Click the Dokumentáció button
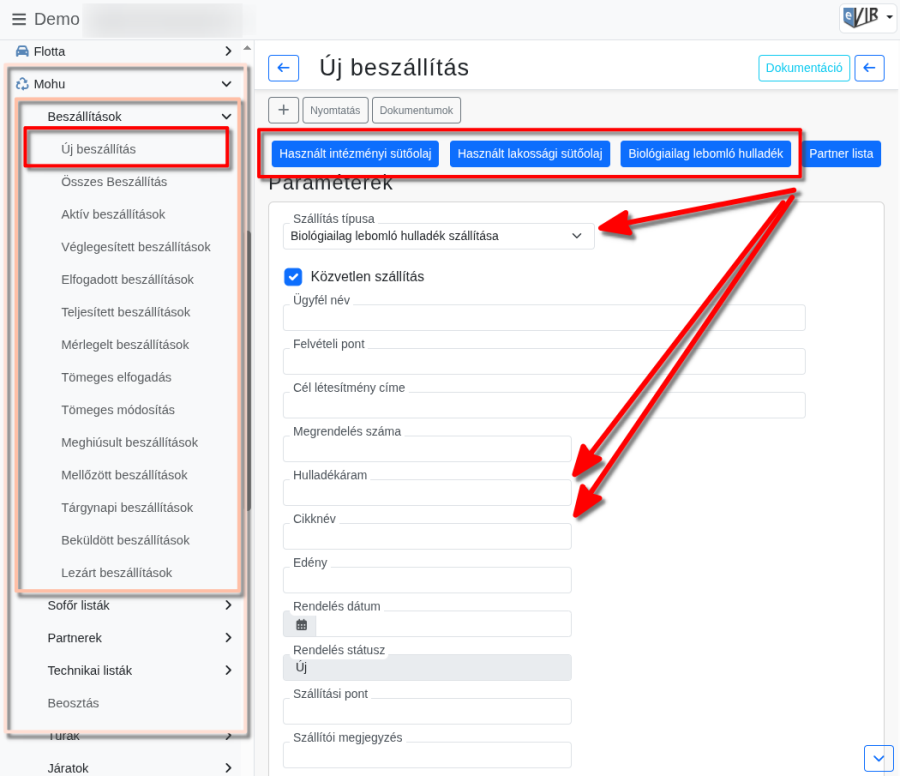This screenshot has height=776, width=900. 804,68
